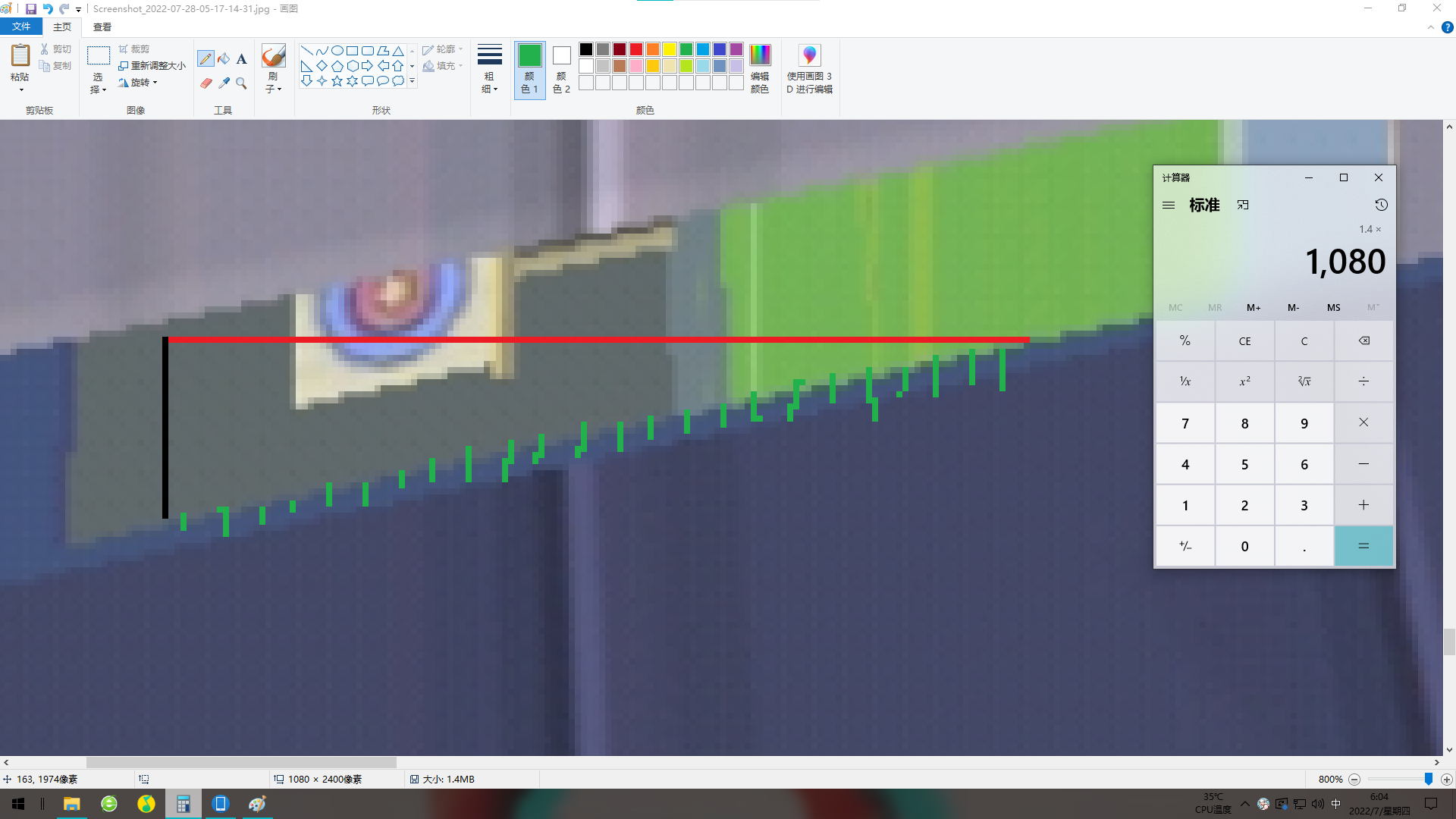The image size is (1456, 819).
Task: Select Color 2 as active color
Action: 561,70
